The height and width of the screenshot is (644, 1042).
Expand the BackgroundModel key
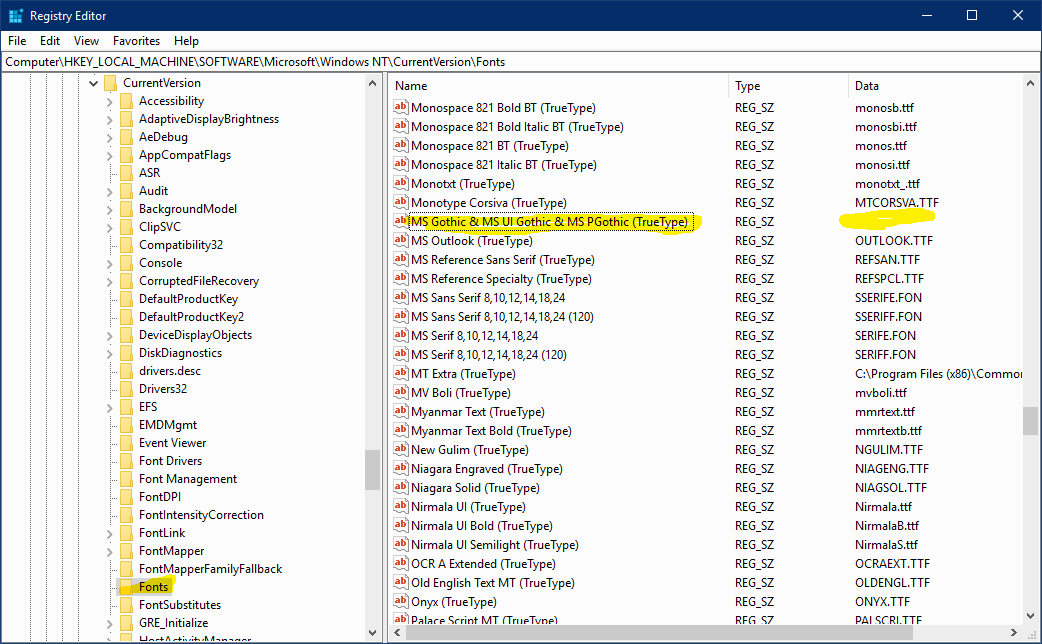tap(110, 209)
